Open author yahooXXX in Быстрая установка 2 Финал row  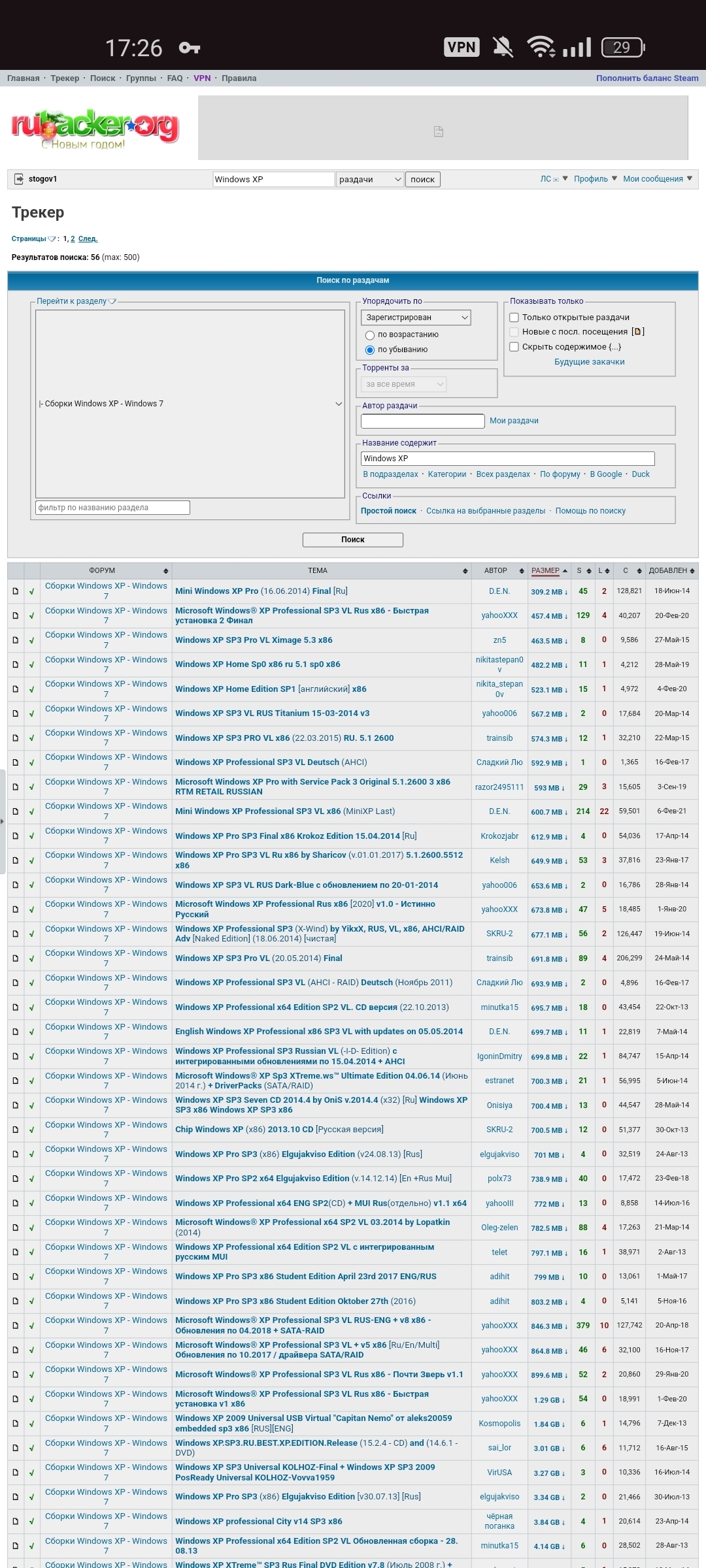[x=499, y=615]
